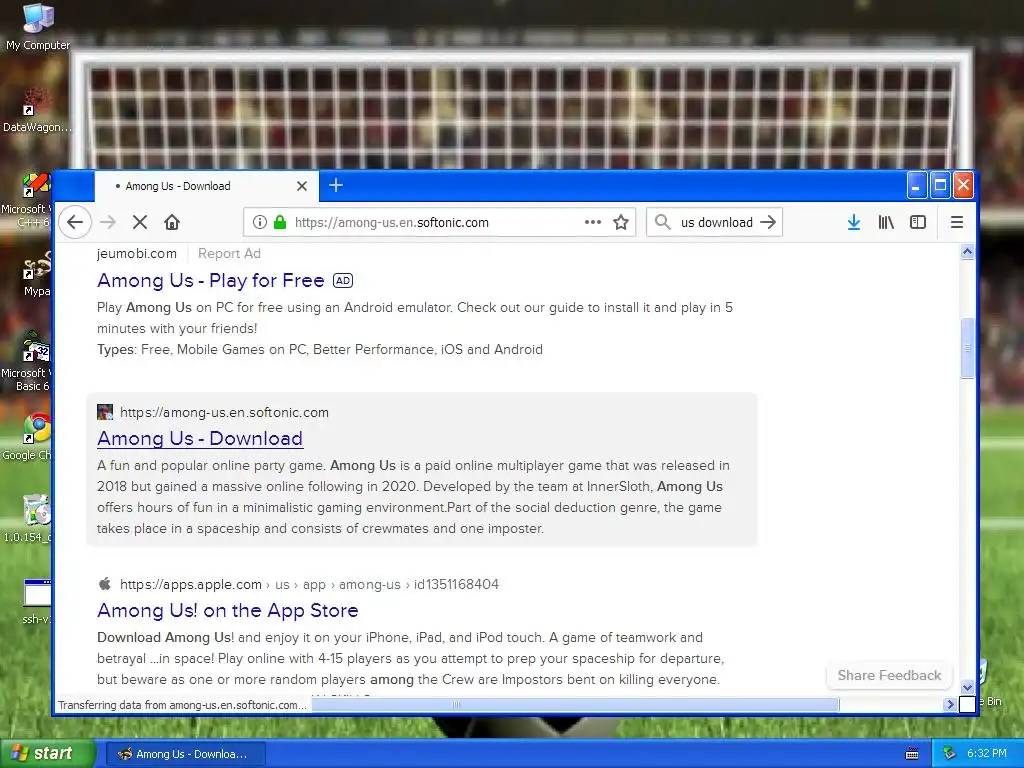Open Among Us - Play for Free ad
Viewport: 1024px width, 768px height.
click(x=210, y=280)
